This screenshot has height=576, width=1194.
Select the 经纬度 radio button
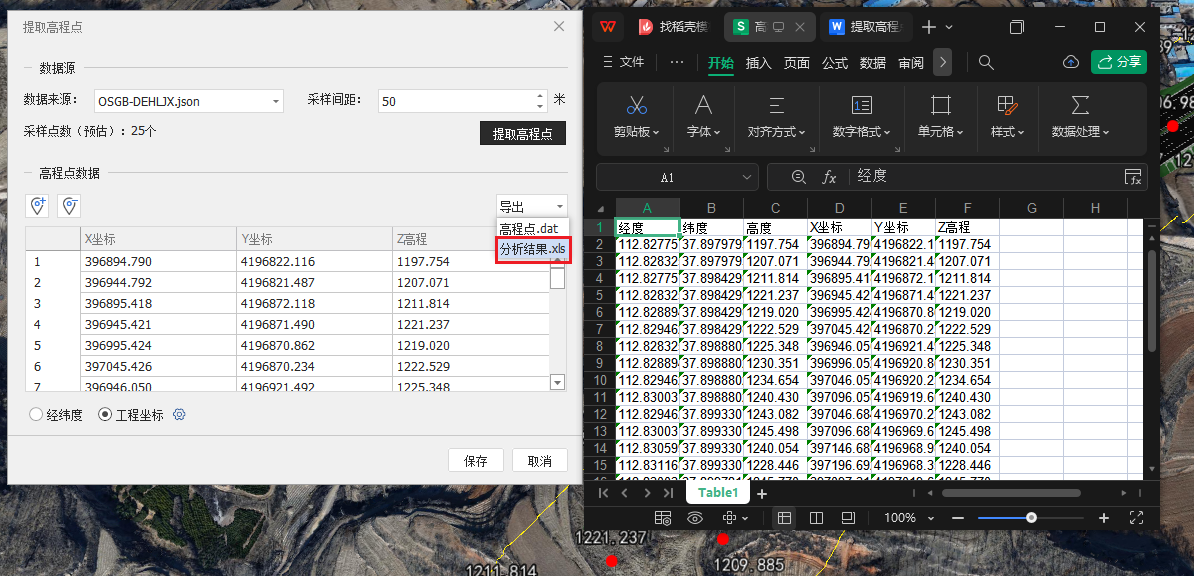[x=37, y=415]
